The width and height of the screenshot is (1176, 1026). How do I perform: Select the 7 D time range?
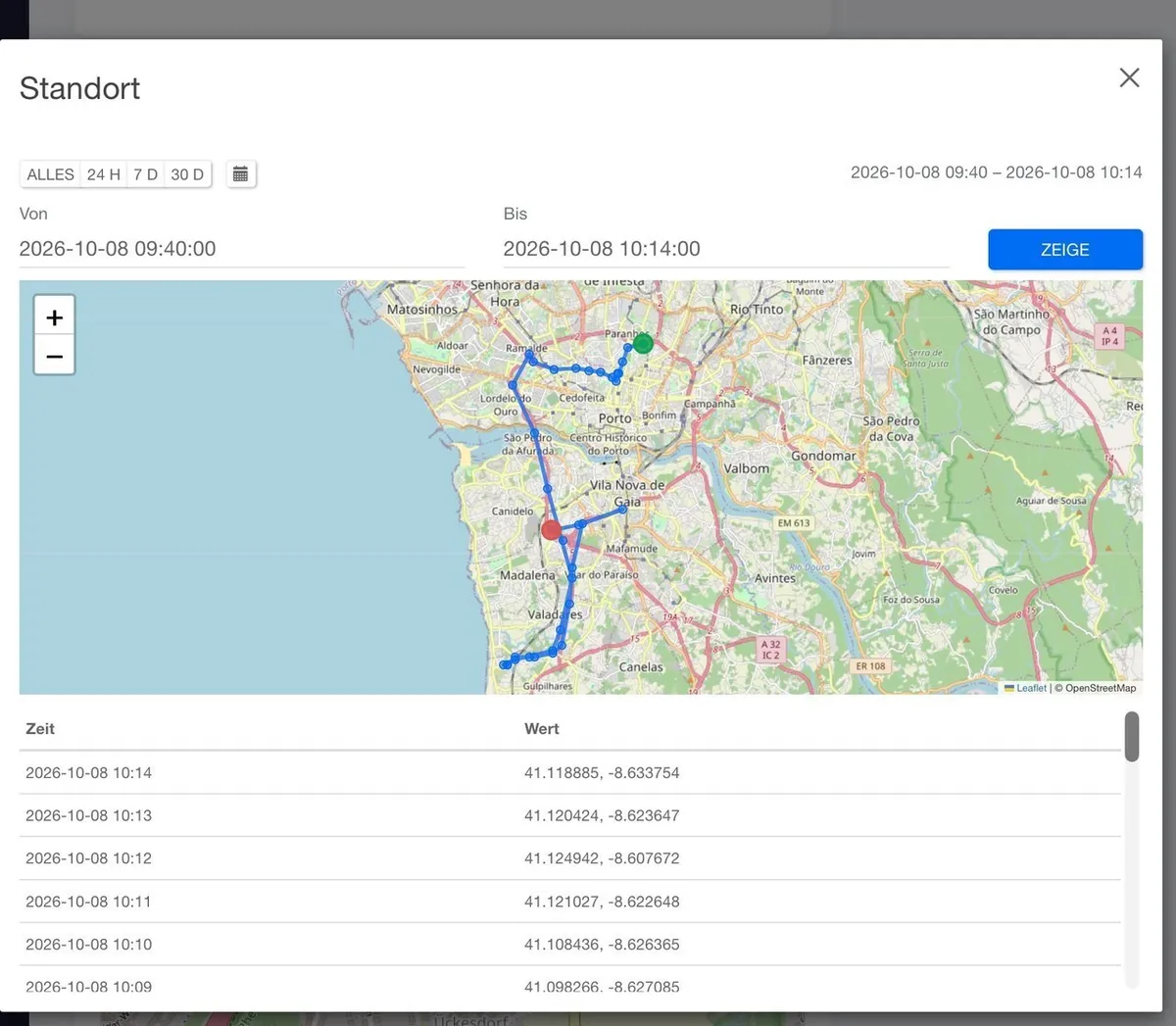click(145, 174)
